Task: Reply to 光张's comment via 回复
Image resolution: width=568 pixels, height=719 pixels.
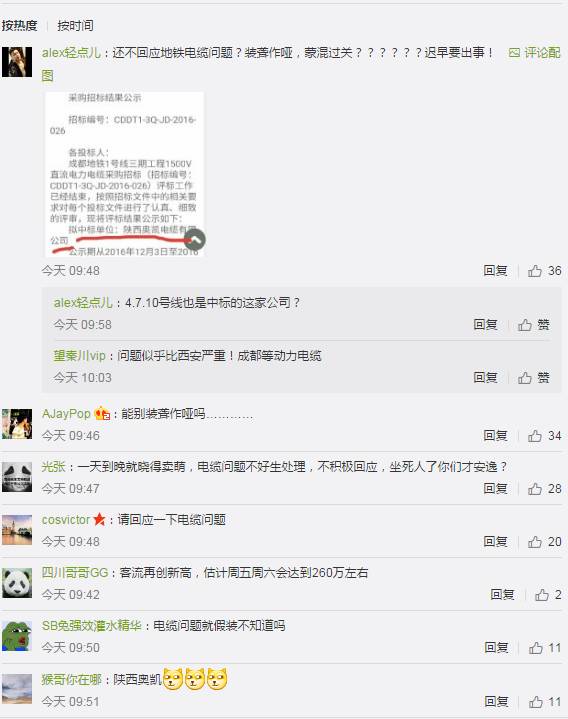Action: 496,489
